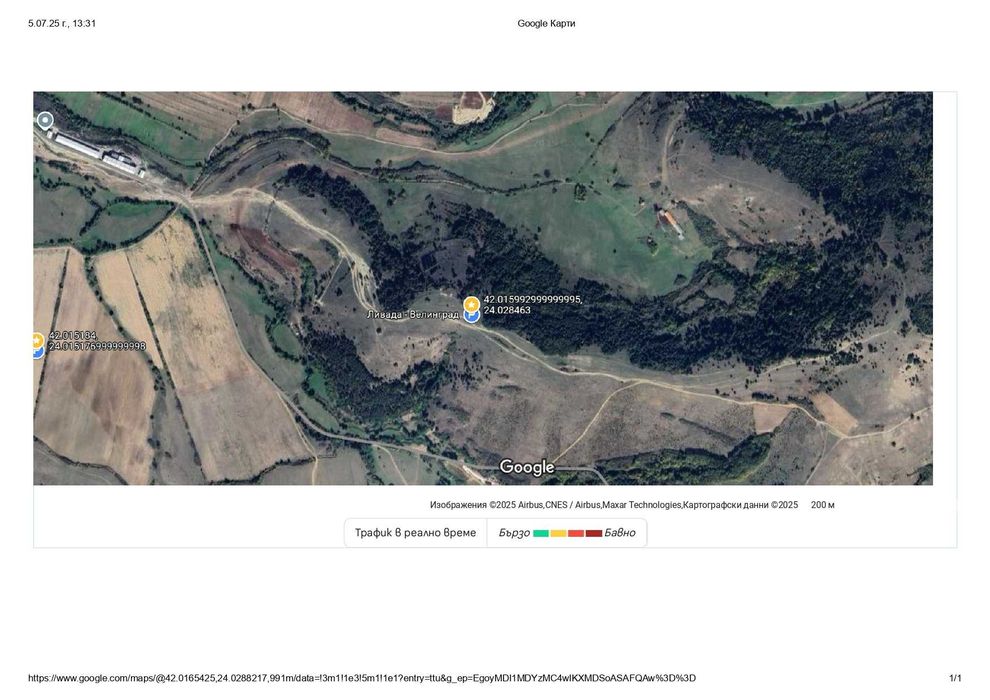The image size is (990, 700).
Task: Click the coordinates label 42.015184, 24.015176999999998
Action: click(x=97, y=341)
